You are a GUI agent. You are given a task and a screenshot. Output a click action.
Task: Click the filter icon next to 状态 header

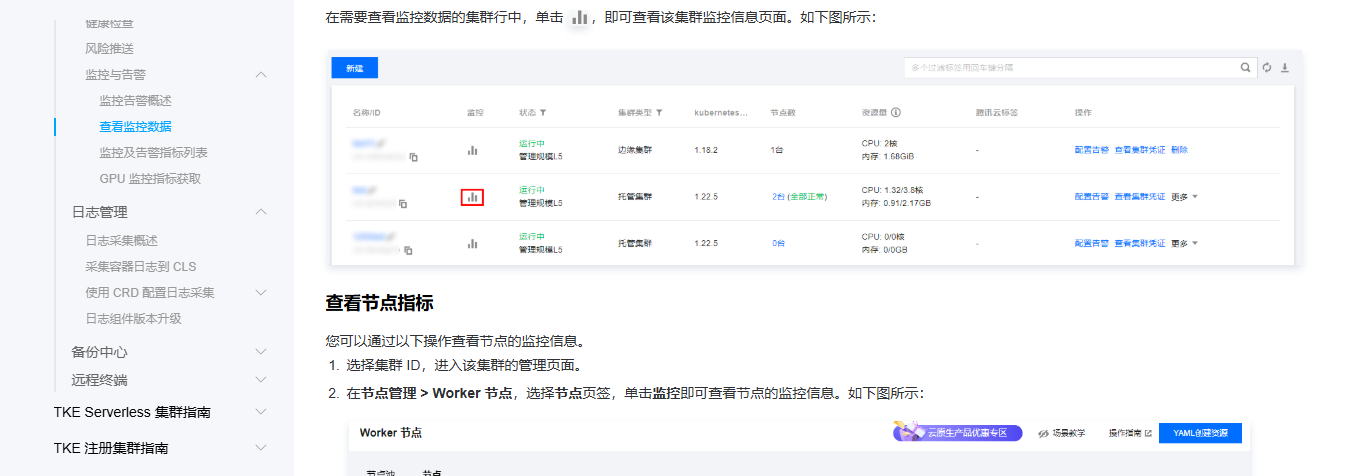pos(543,113)
